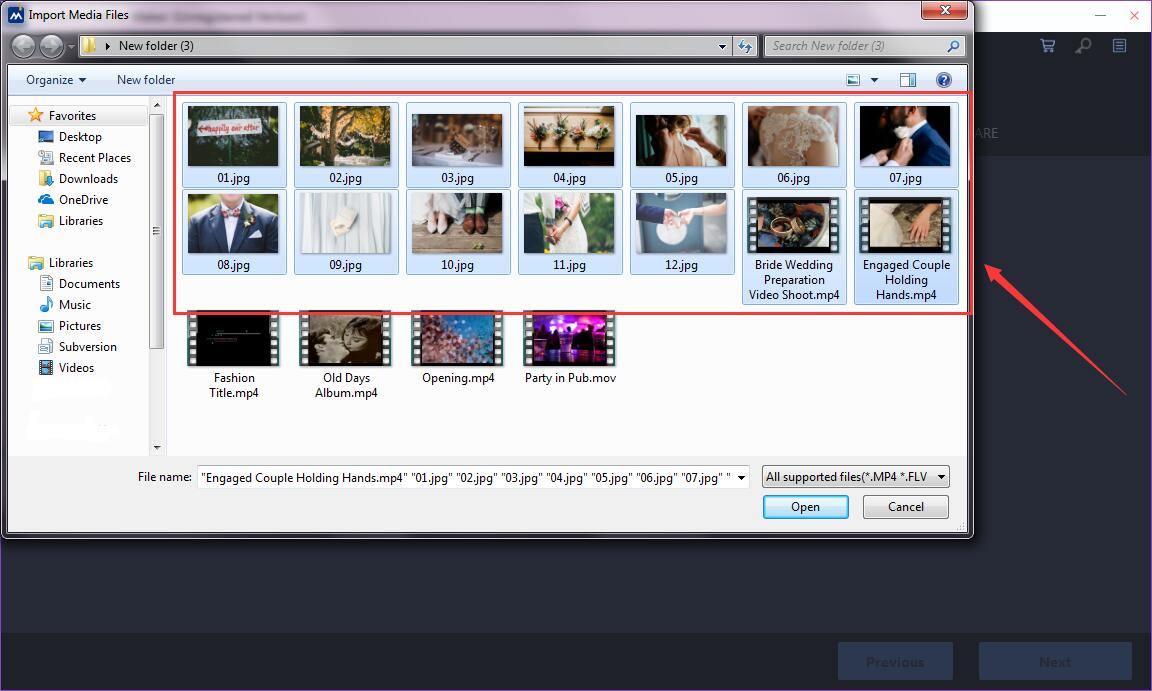Image resolution: width=1152 pixels, height=691 pixels.
Task: Open OneDrive in the sidebar
Action: pos(73,200)
